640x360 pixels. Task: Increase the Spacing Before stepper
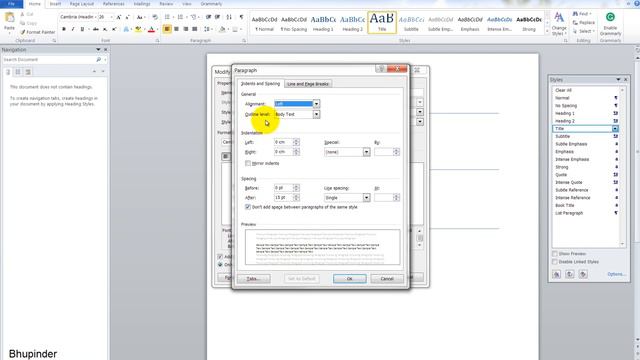tap(296, 186)
